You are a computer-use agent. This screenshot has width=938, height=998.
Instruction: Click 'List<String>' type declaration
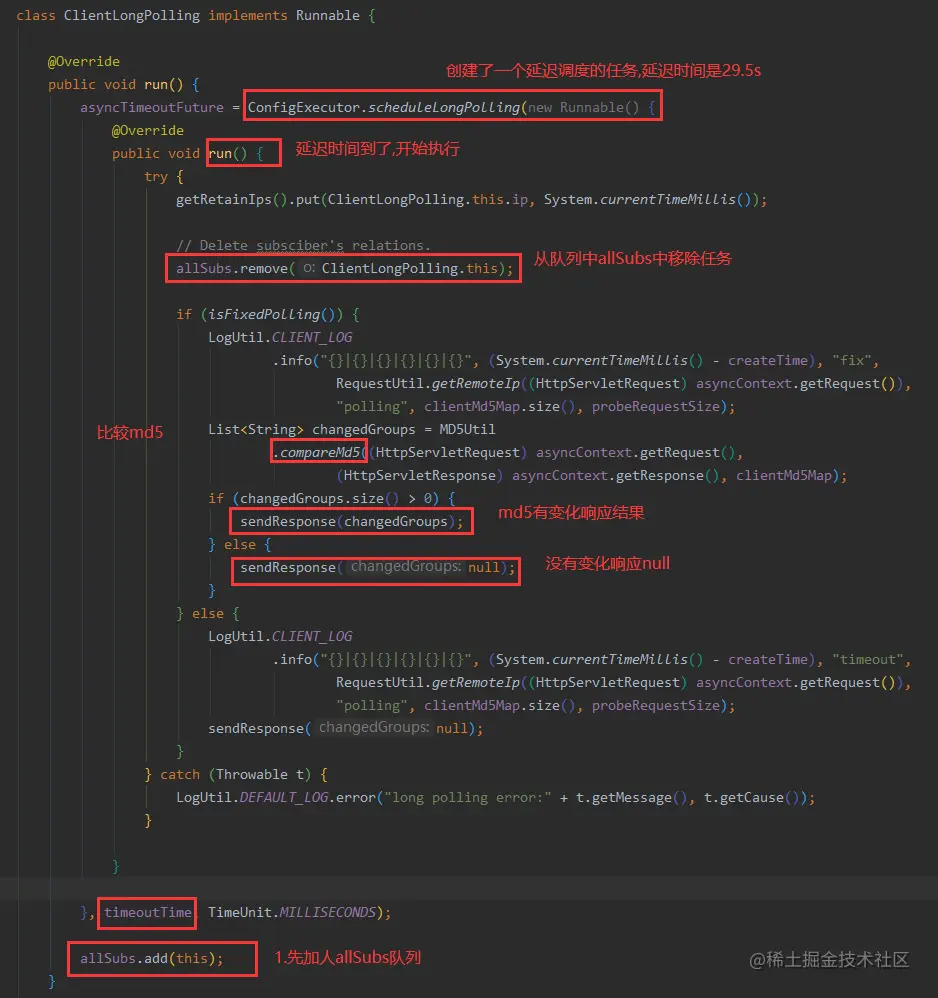256,430
